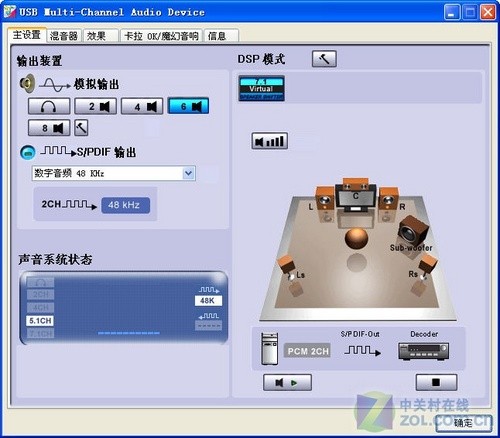This screenshot has height=438, width=500.
Task: Switch to 8-speaker output mode
Action: (x=49, y=128)
